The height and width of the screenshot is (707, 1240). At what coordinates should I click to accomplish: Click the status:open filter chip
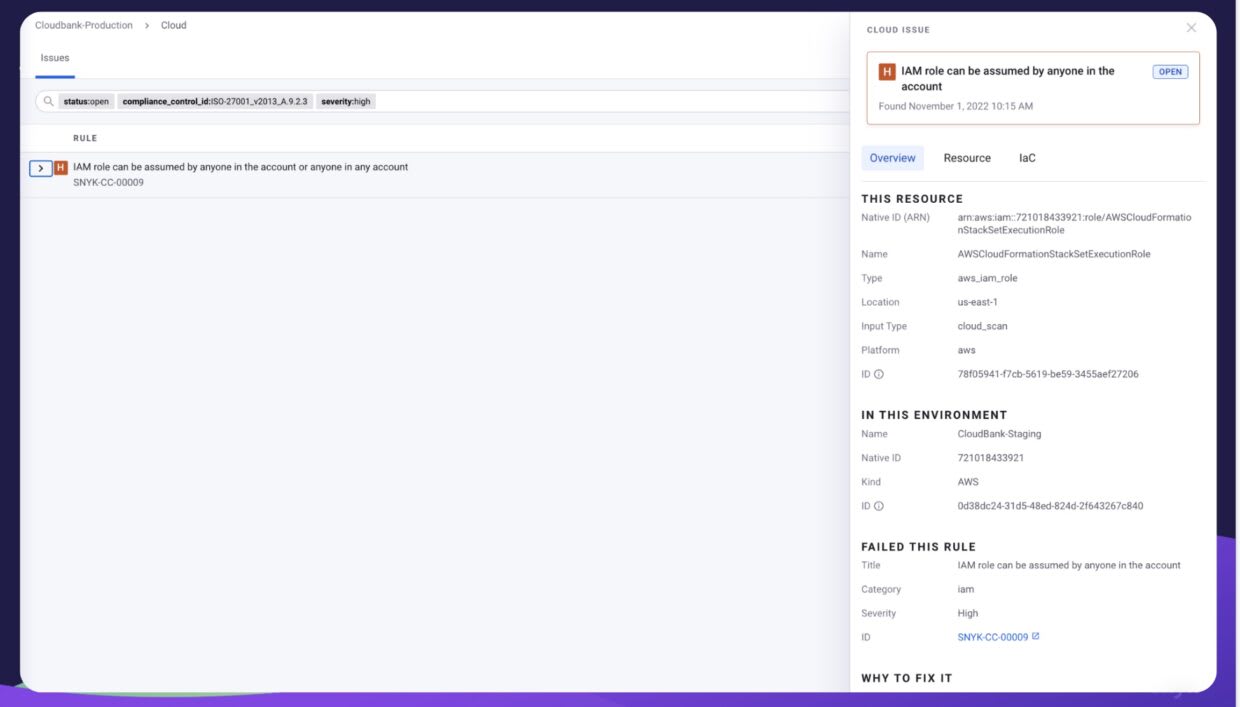pos(86,102)
